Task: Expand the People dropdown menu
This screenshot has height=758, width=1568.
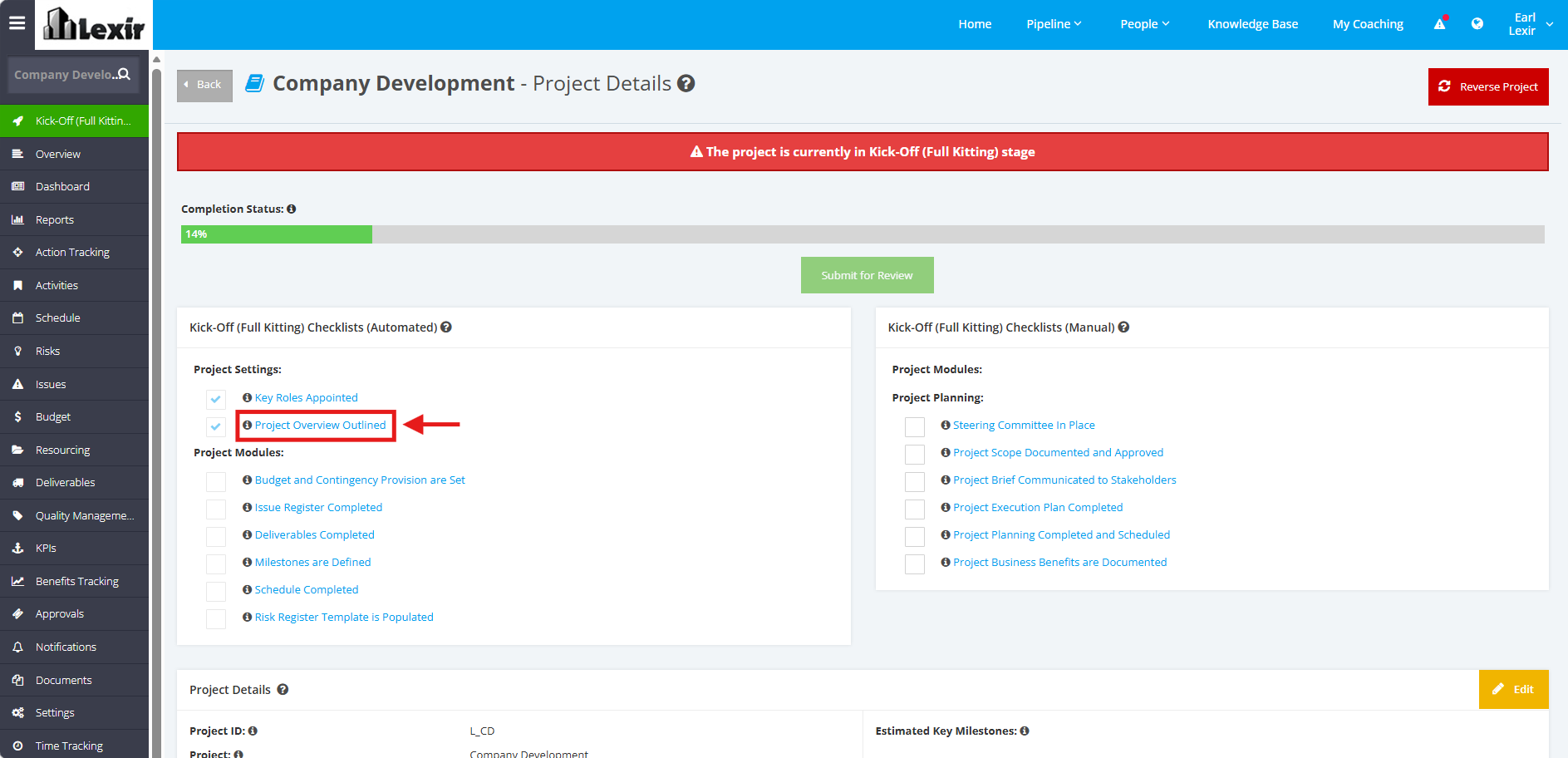Action: pos(1144,24)
